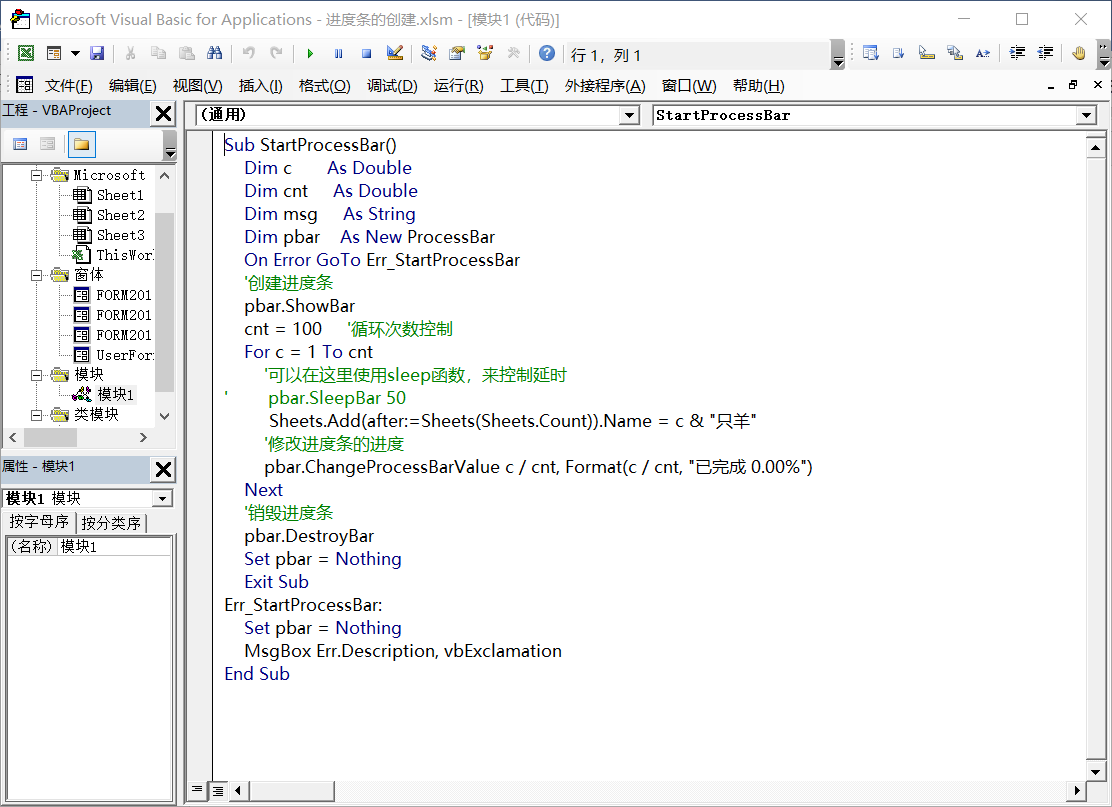Select Sheet2 in the project tree
The image size is (1112, 807).
coord(119,215)
